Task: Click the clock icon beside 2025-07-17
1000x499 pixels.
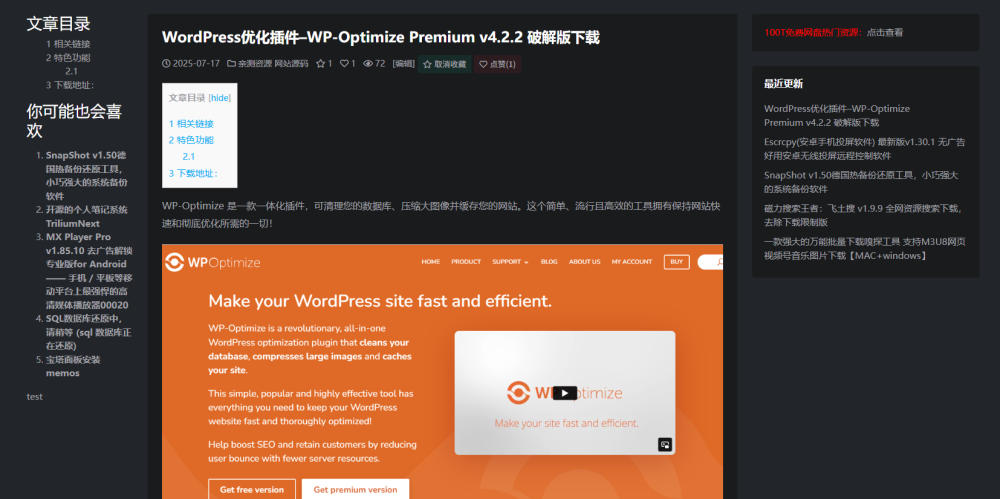Action: click(x=166, y=64)
